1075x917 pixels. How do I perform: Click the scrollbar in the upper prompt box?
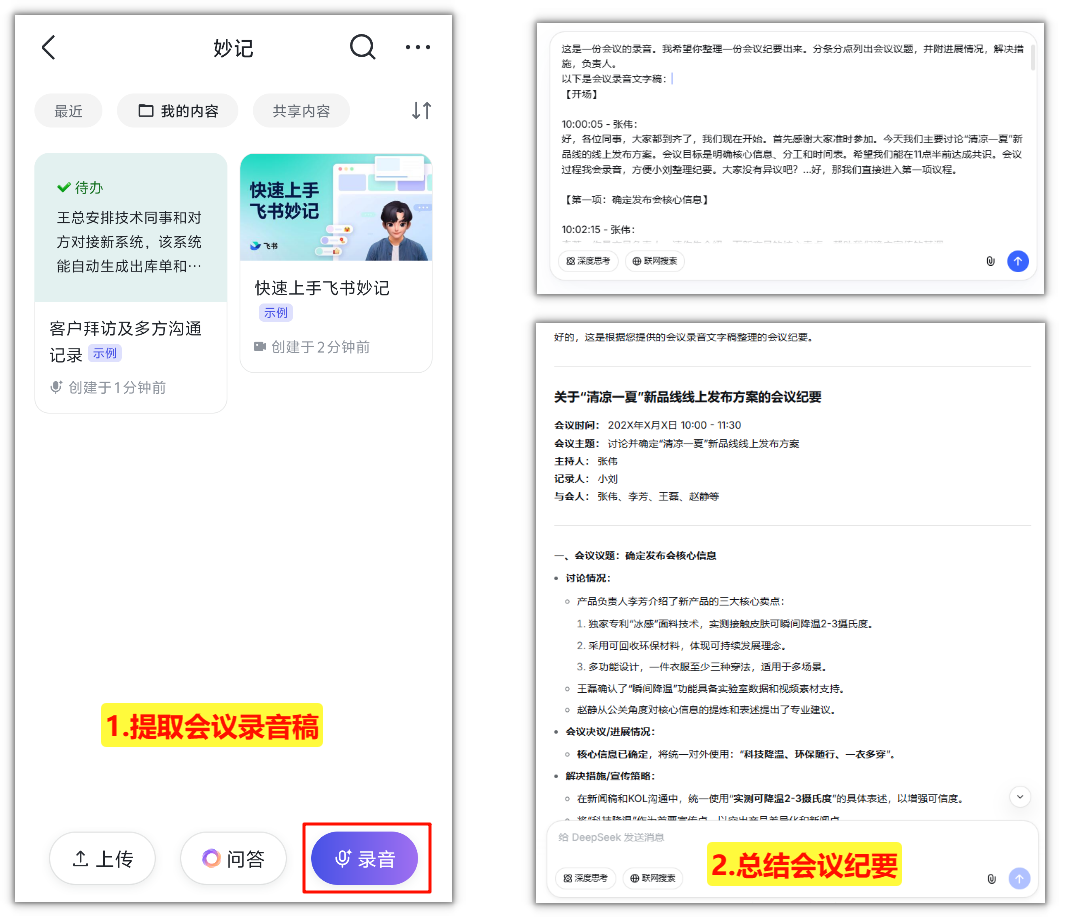coord(1032,56)
